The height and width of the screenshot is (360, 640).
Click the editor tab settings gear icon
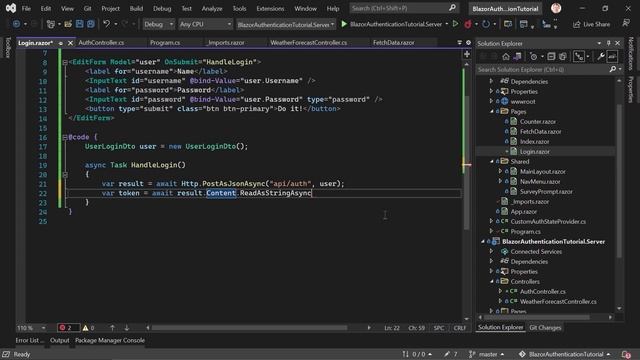(x=468, y=42)
